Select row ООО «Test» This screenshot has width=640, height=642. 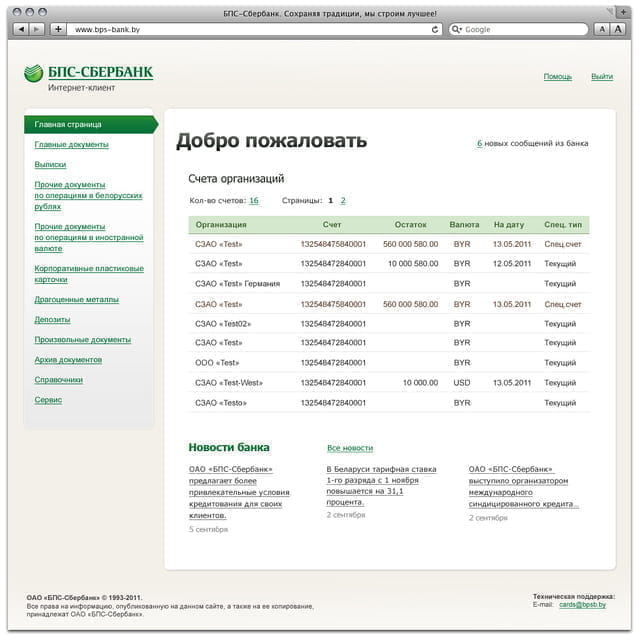coord(389,363)
